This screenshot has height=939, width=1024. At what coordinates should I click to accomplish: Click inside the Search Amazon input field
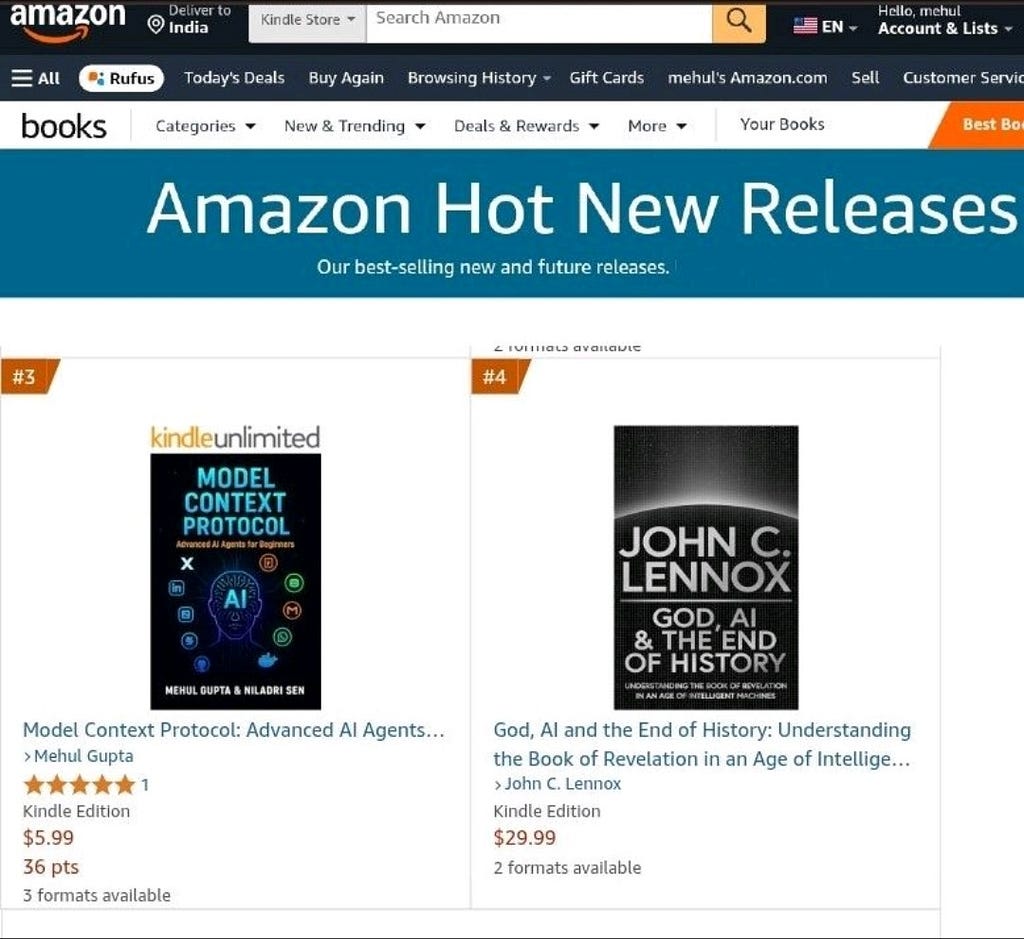(x=540, y=18)
